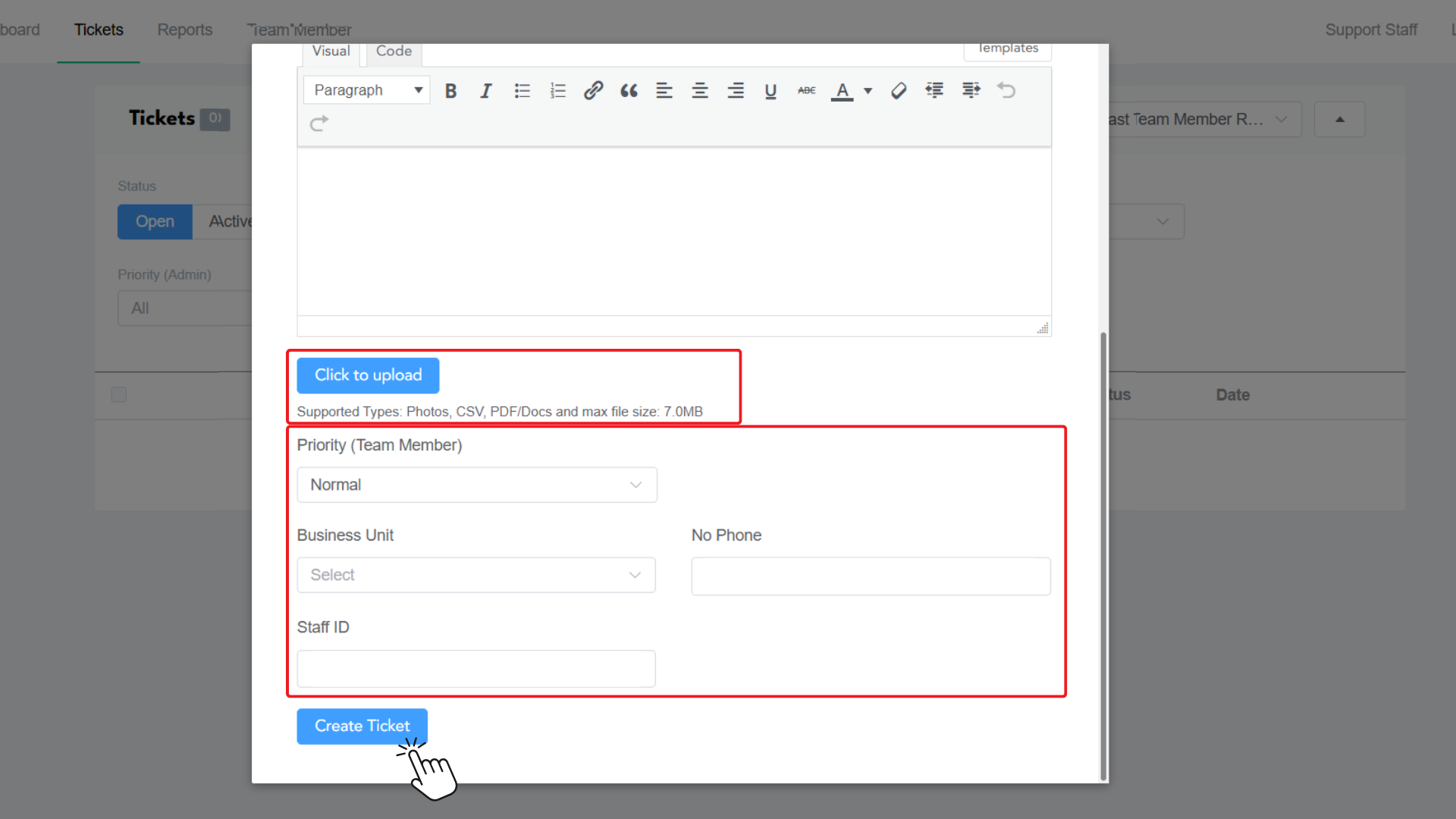Click the strikethrough ABC icon
The image size is (1456, 819).
(806, 91)
